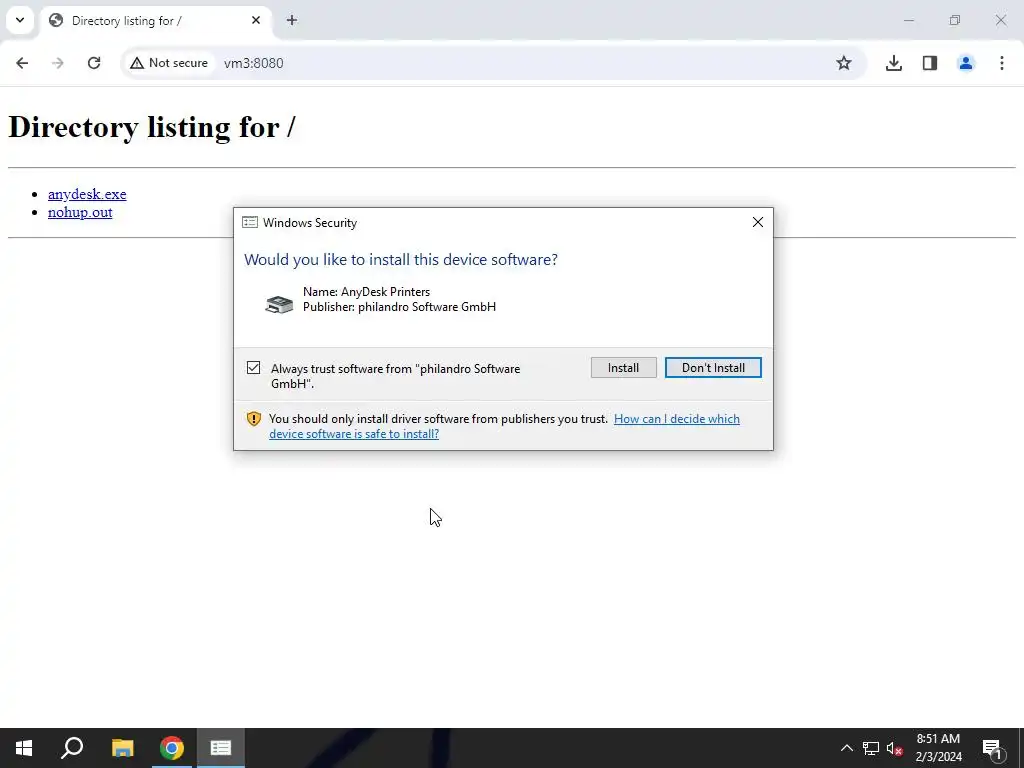Reload the page with the refresh icon

[94, 63]
